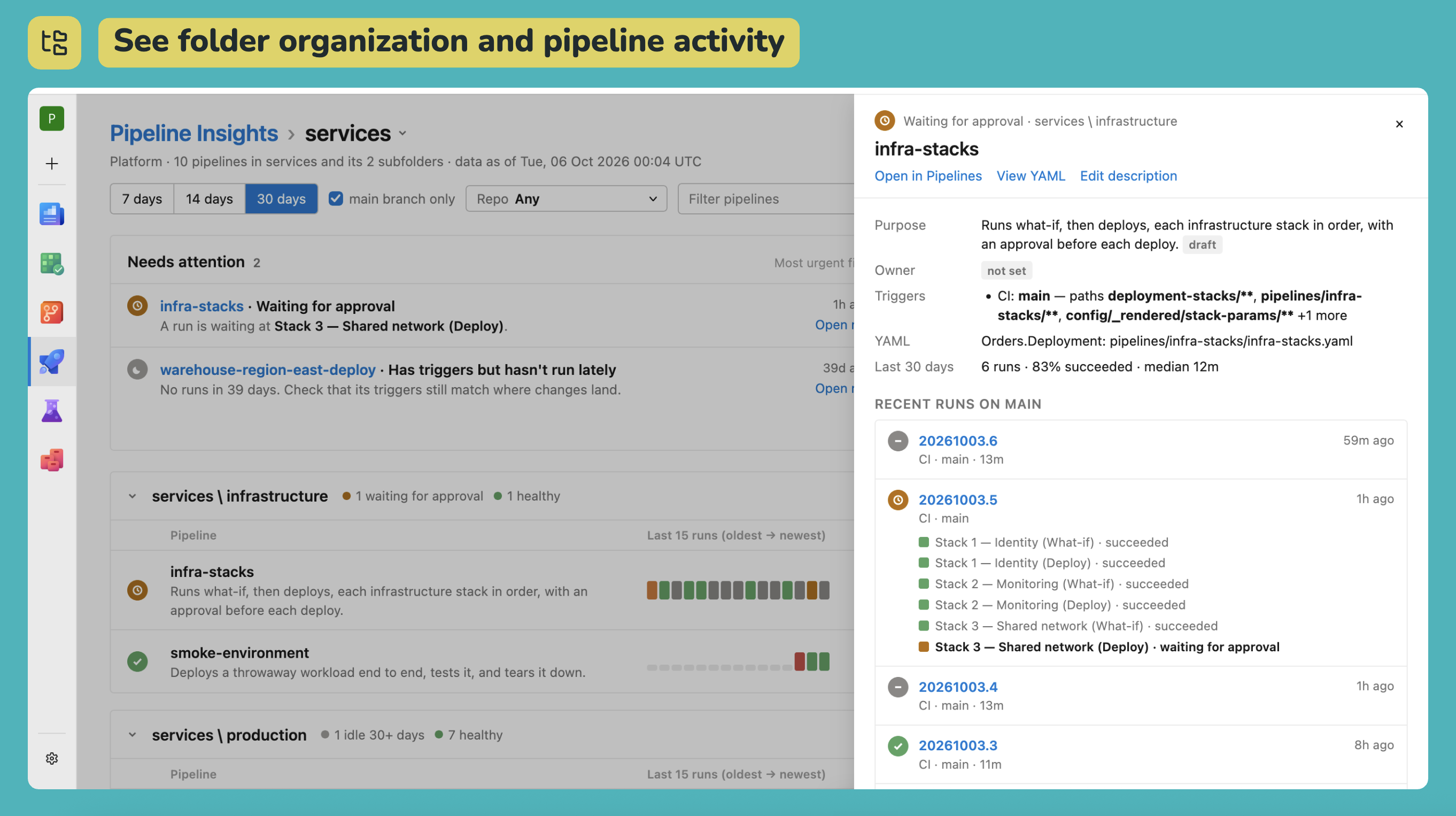Click the View YAML link
This screenshot has width=1456, height=816.
[x=1031, y=176]
